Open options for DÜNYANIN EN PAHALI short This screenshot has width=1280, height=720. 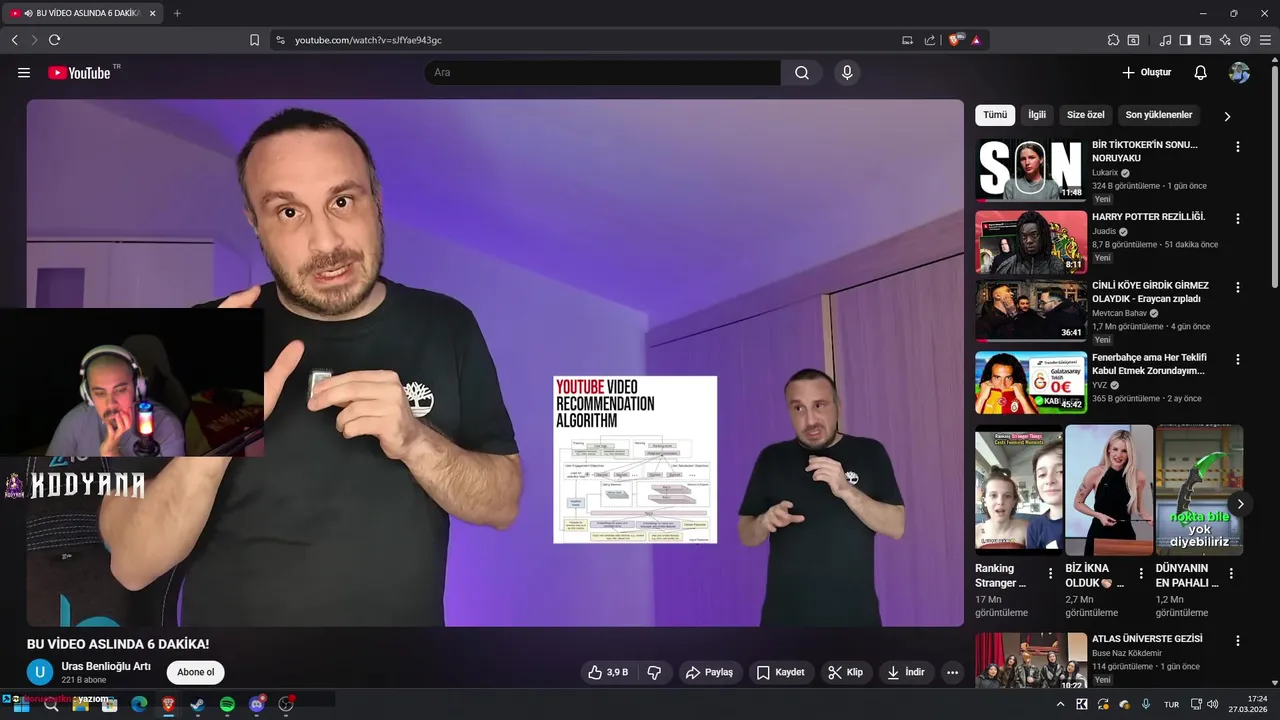click(1231, 574)
